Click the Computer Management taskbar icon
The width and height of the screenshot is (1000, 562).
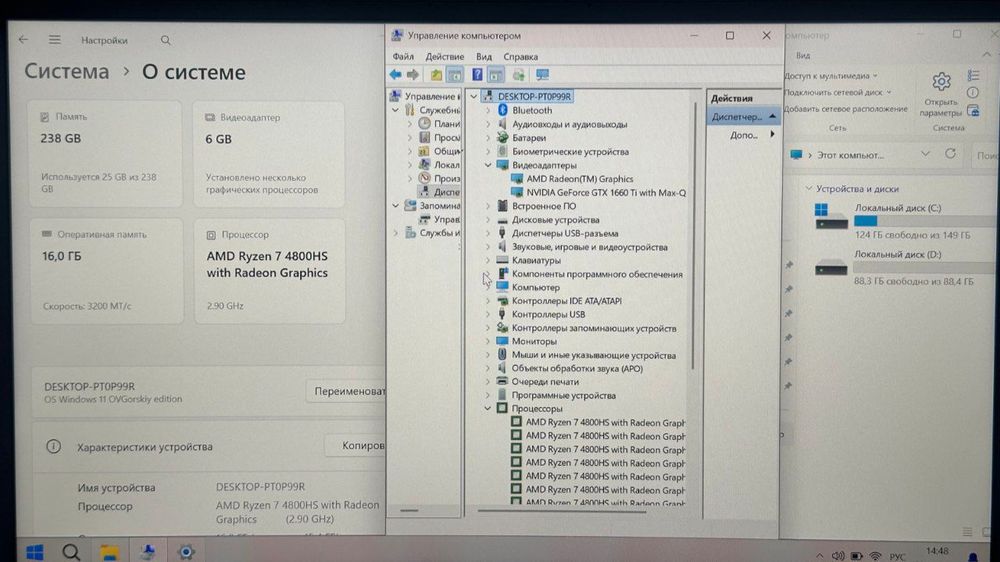coord(148,551)
